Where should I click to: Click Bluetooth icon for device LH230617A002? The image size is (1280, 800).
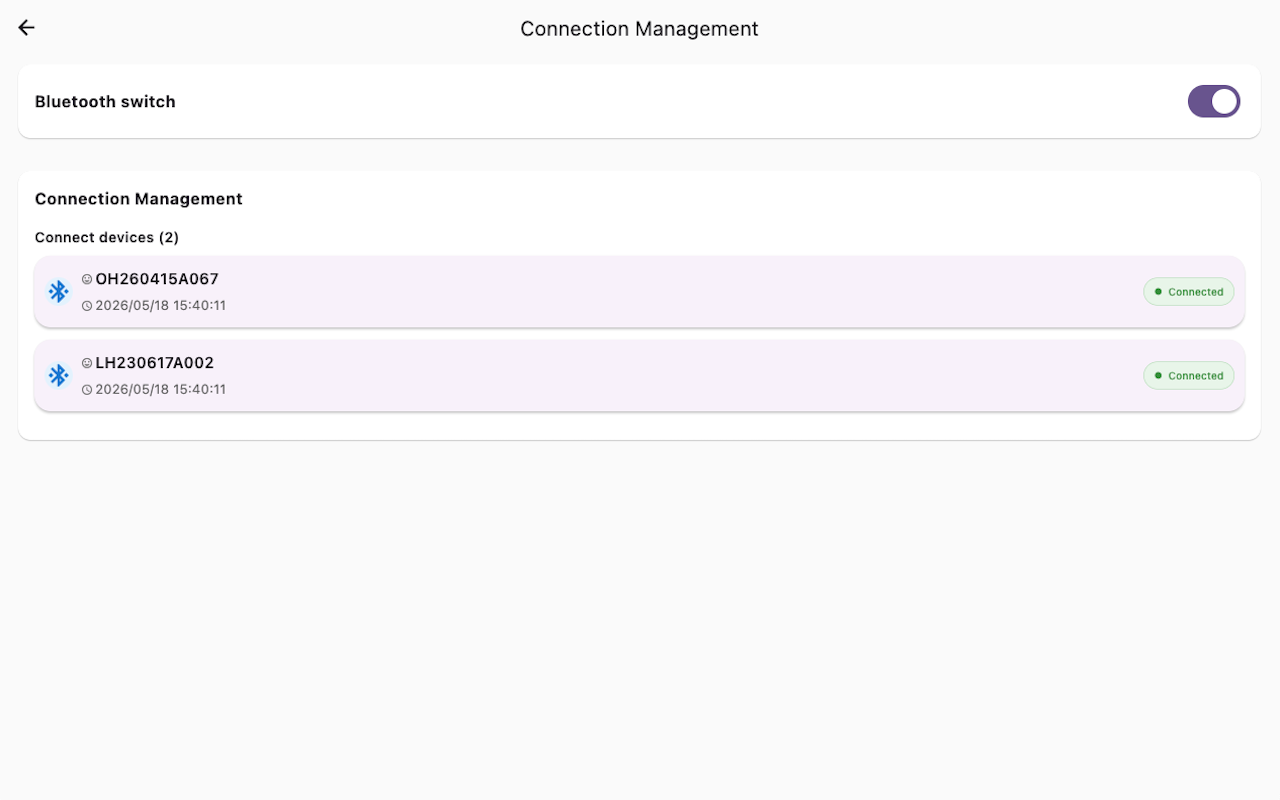pos(58,375)
